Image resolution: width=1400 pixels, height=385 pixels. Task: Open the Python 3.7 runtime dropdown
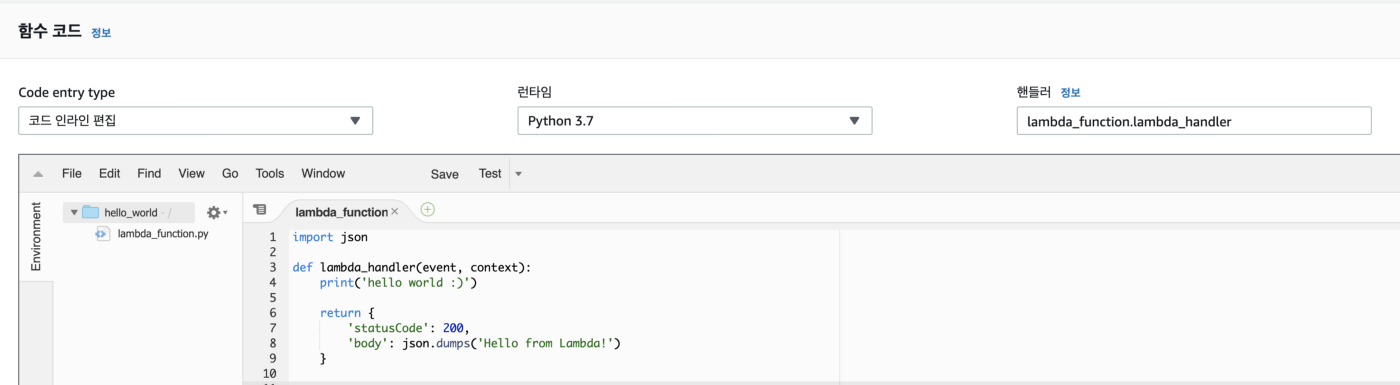(x=695, y=121)
